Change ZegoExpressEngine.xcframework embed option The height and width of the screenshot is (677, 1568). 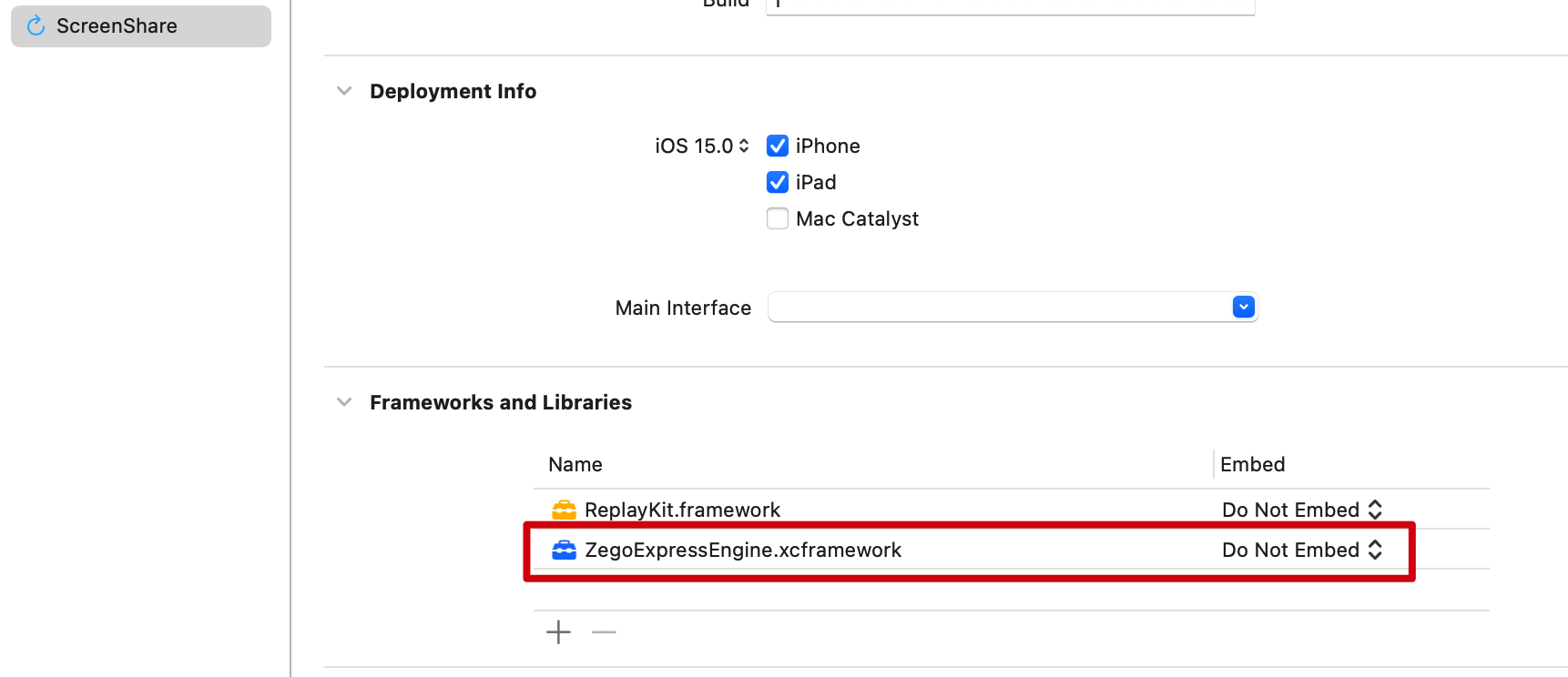(1302, 550)
